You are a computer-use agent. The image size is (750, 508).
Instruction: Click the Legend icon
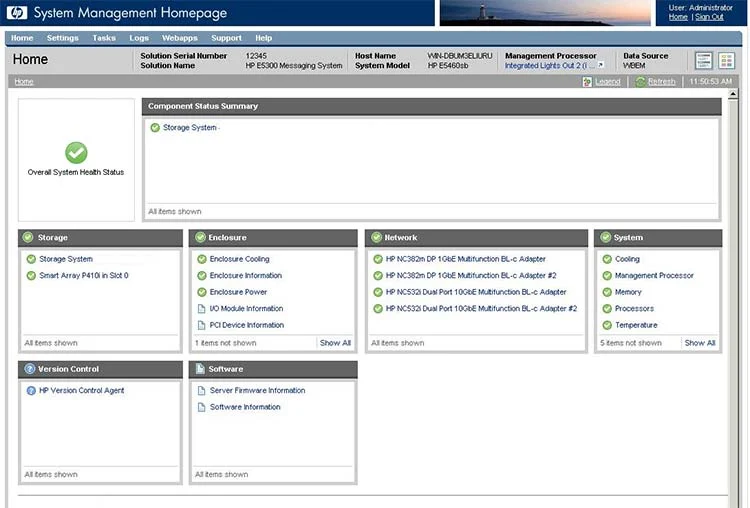(587, 82)
